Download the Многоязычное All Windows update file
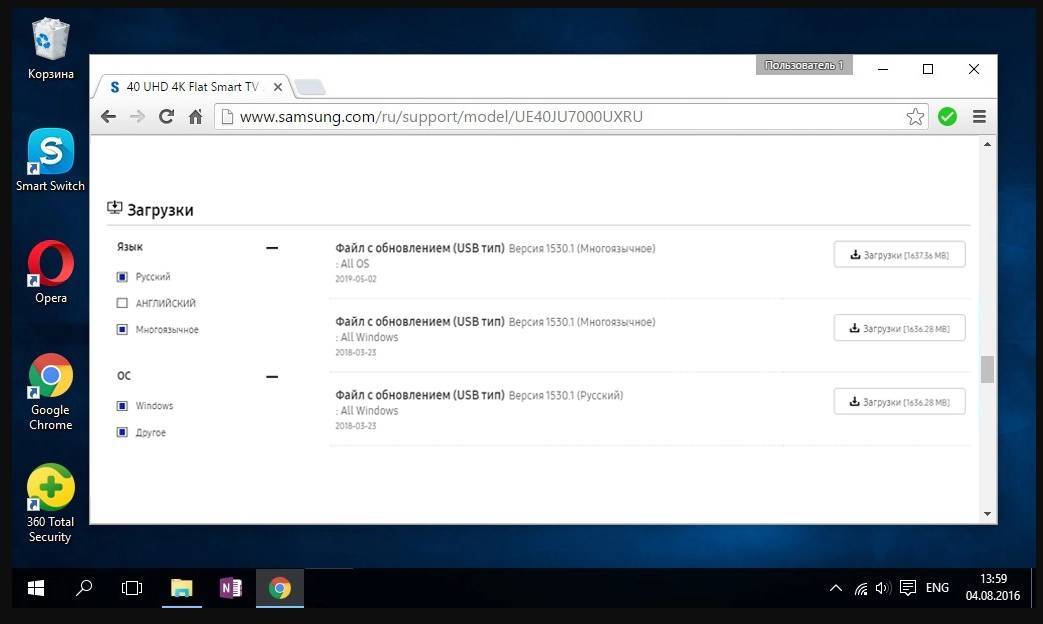 click(899, 328)
